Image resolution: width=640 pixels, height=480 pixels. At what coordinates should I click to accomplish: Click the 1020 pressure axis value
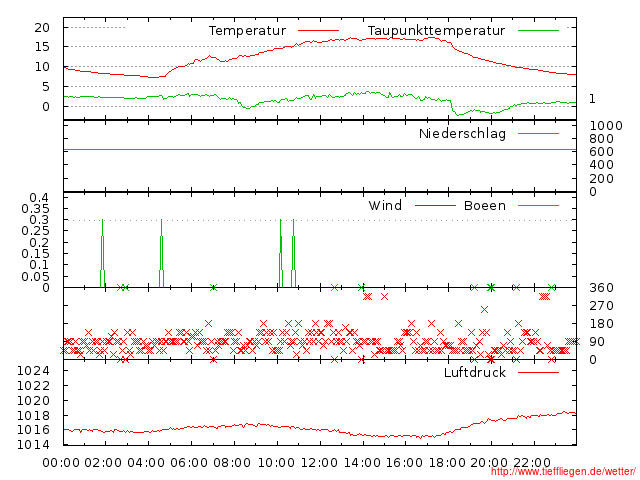tap(33, 400)
